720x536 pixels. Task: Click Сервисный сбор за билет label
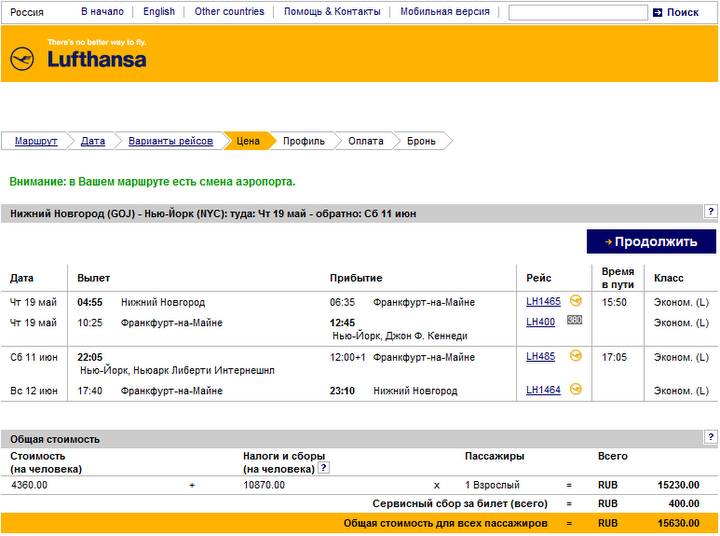pyautogui.click(x=460, y=504)
